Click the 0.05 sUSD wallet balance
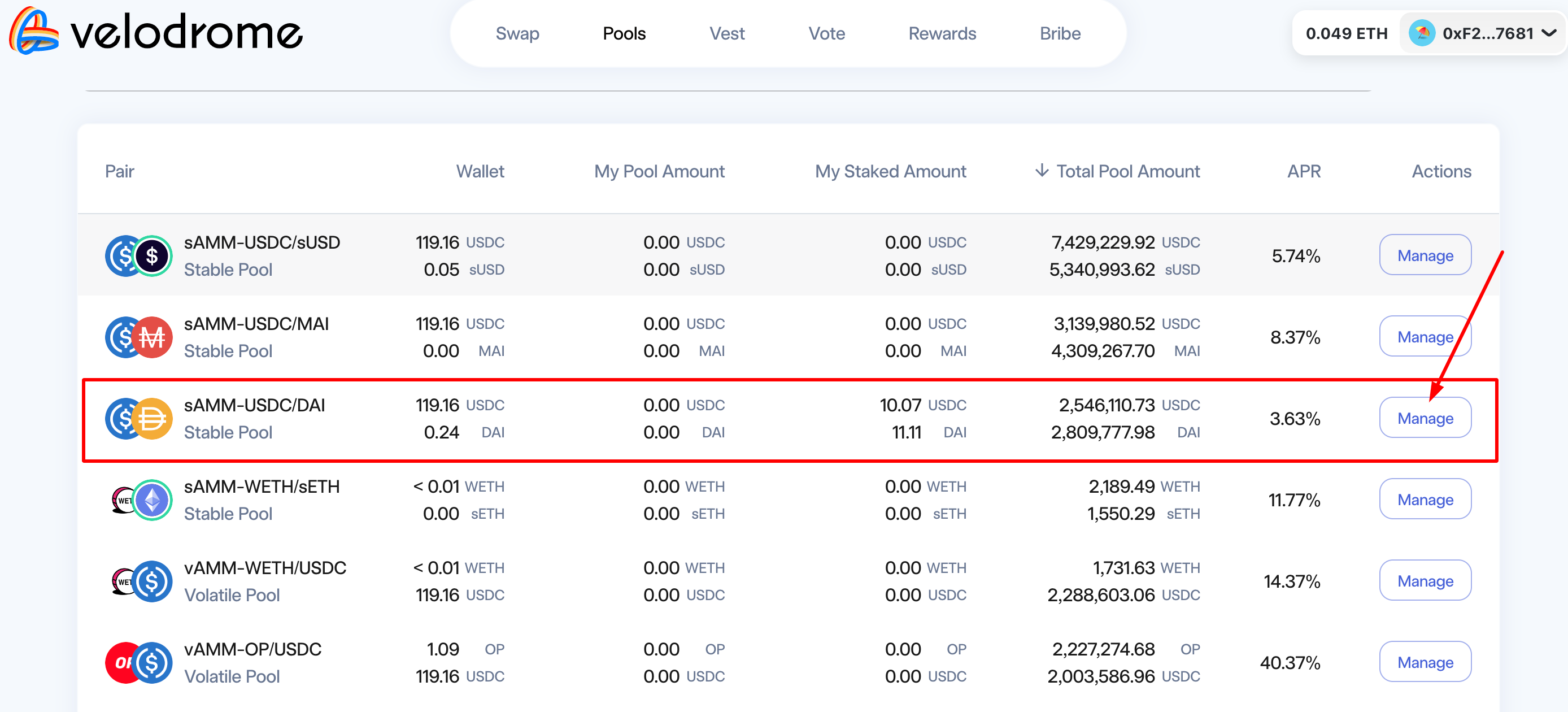This screenshot has height=712, width=1568. click(464, 270)
